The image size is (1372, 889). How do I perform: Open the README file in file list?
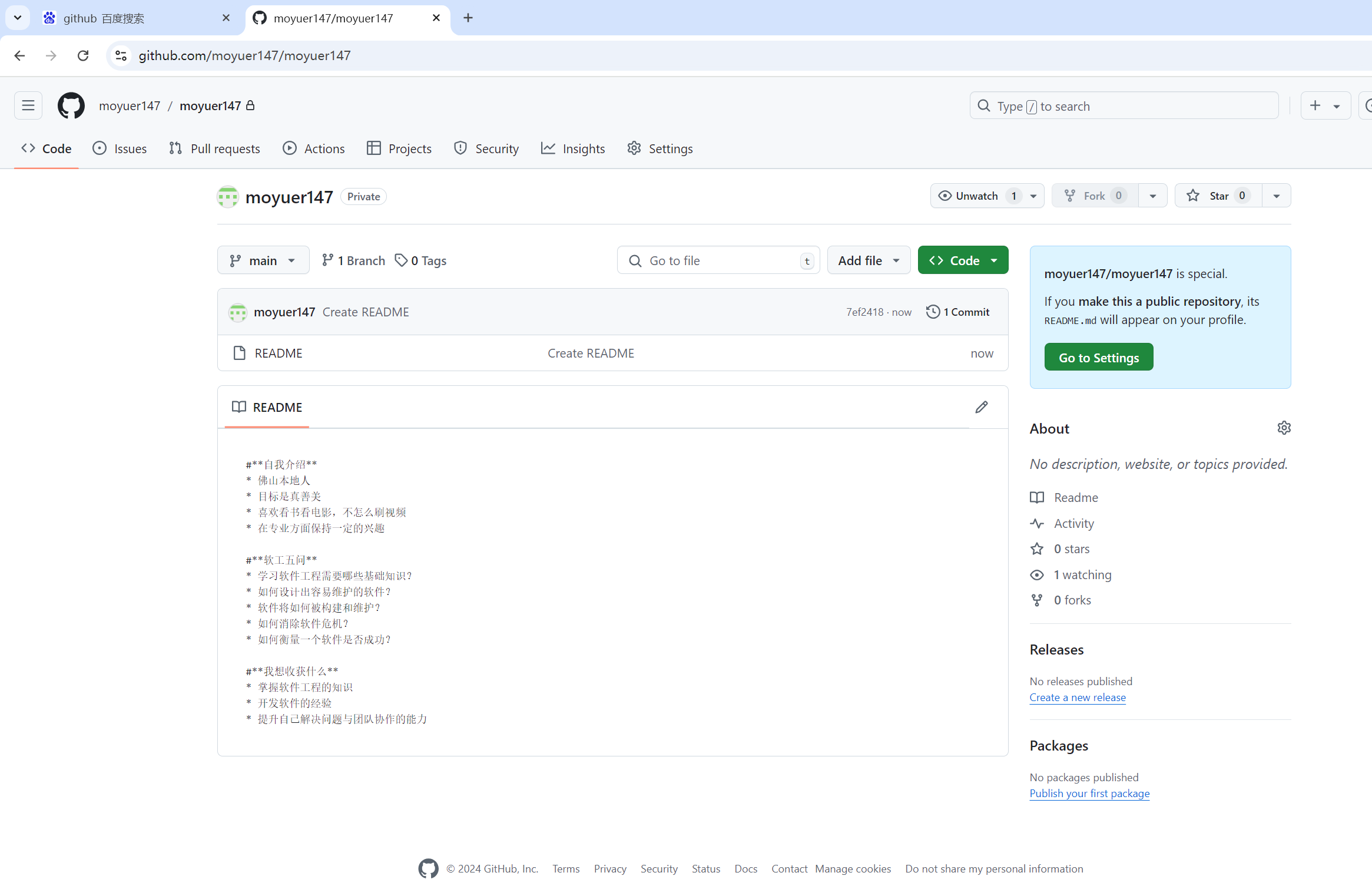pos(278,353)
